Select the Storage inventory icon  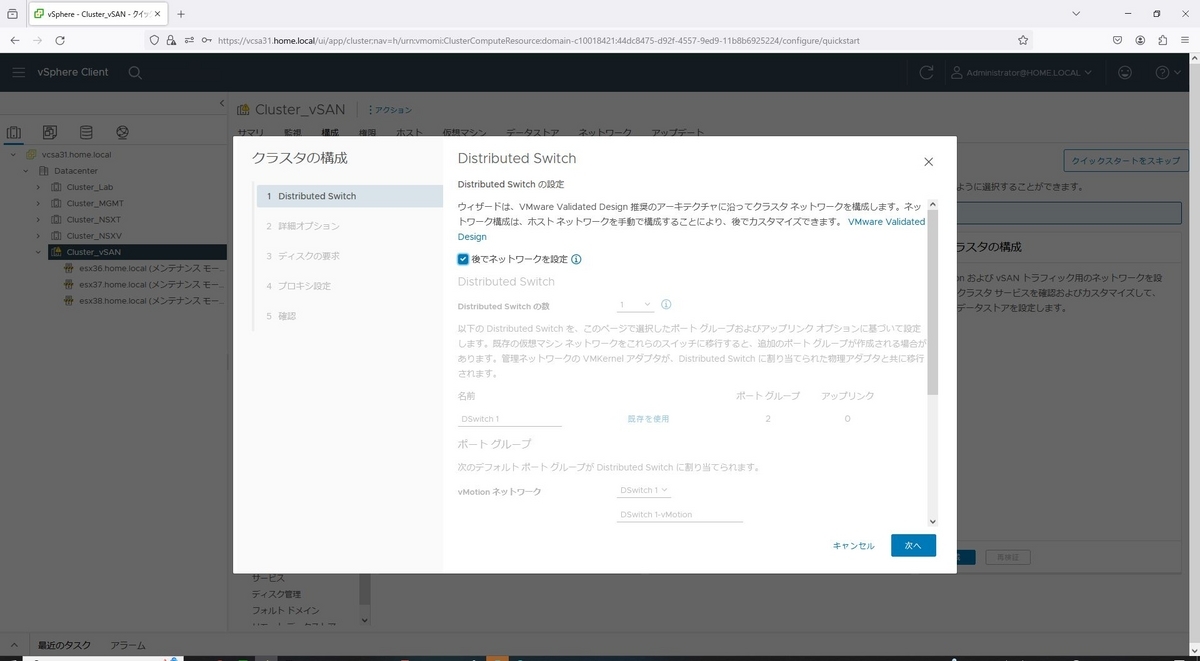point(86,133)
